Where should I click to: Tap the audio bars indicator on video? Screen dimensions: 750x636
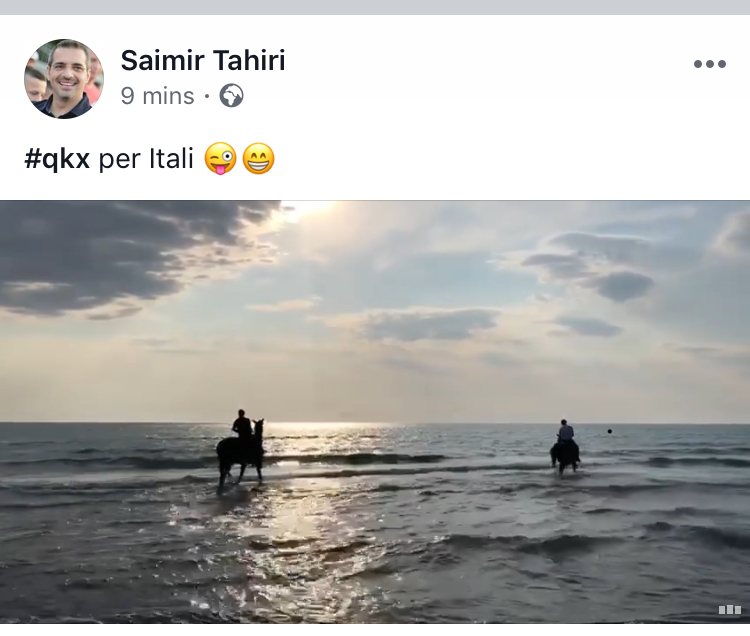click(729, 609)
